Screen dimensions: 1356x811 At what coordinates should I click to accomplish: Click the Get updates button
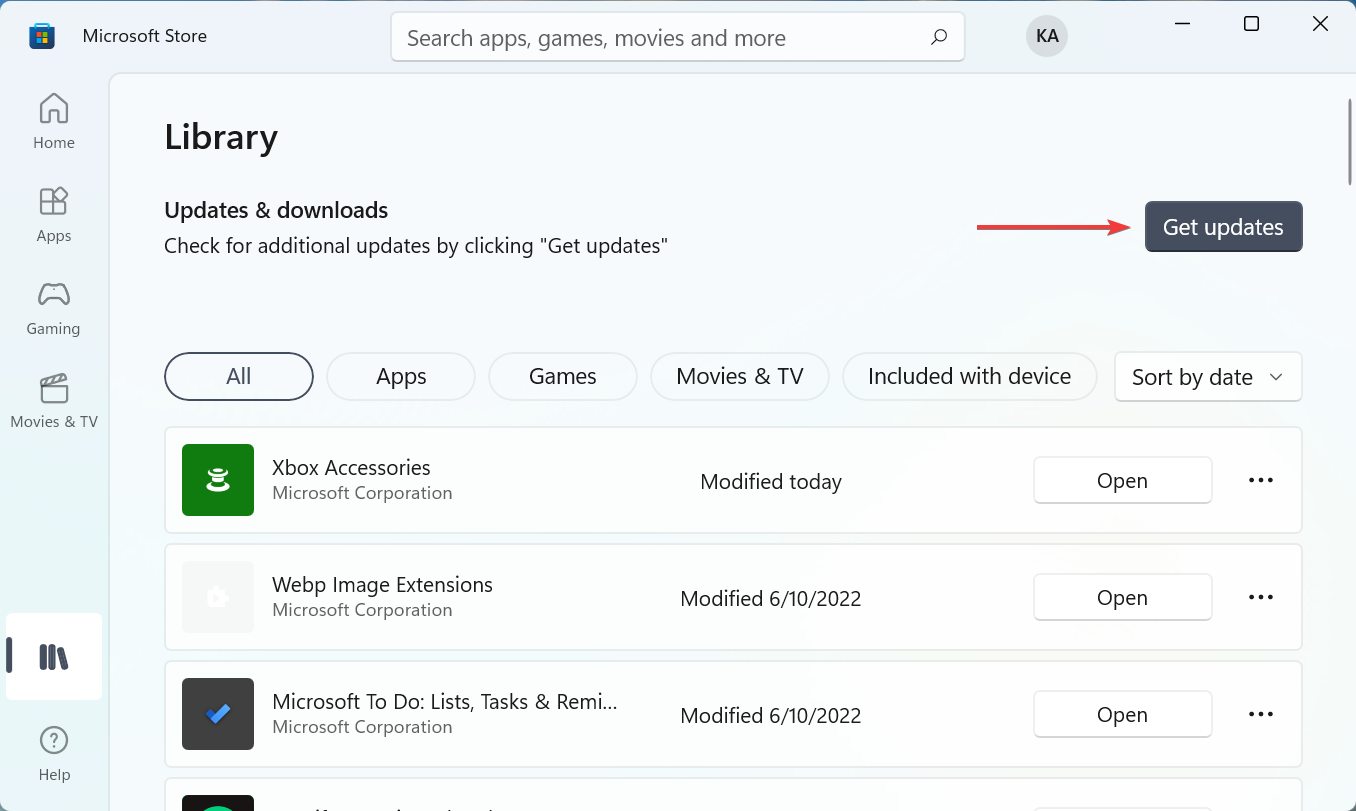click(1223, 226)
